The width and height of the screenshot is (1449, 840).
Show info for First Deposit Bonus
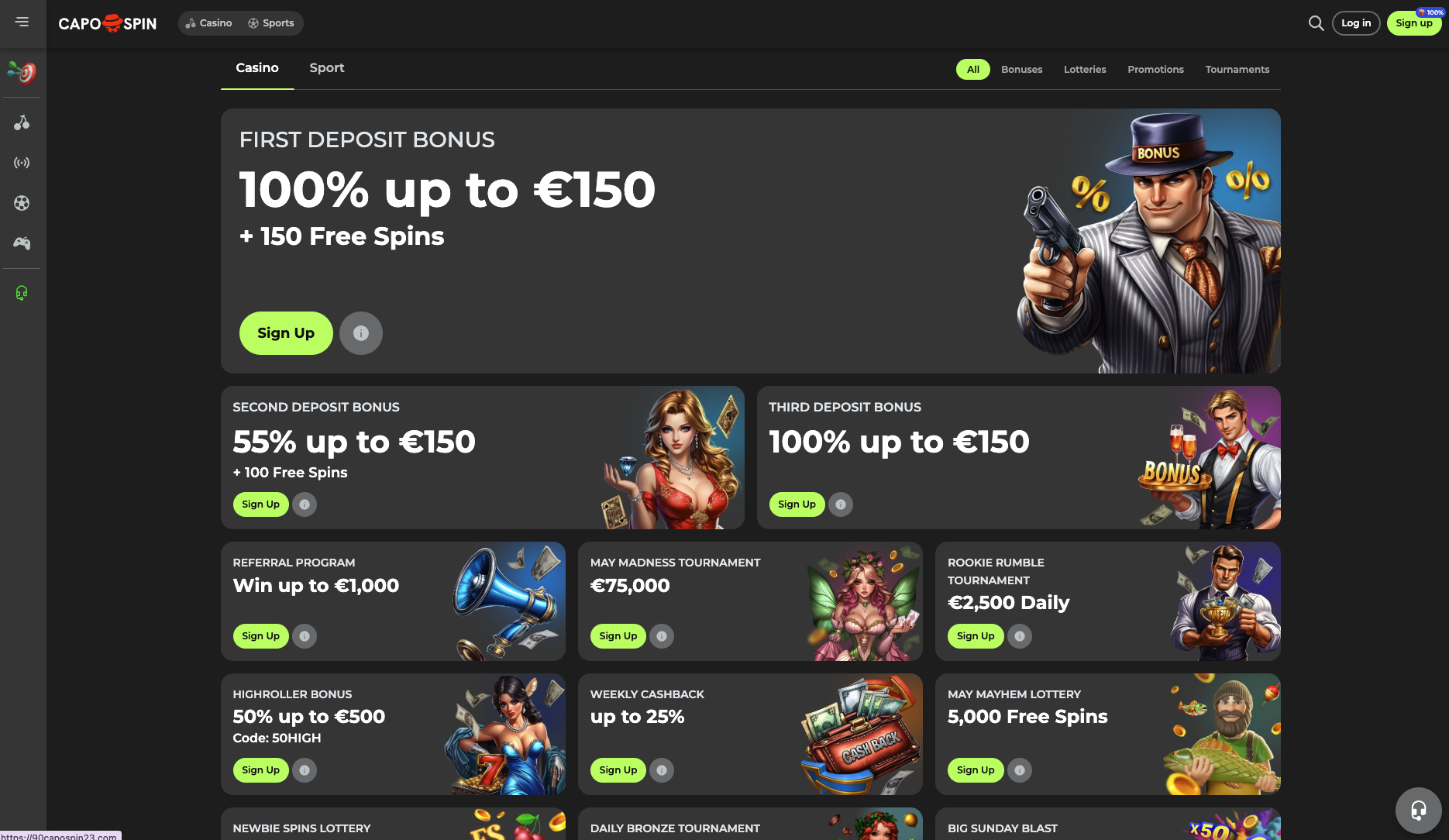tap(361, 333)
